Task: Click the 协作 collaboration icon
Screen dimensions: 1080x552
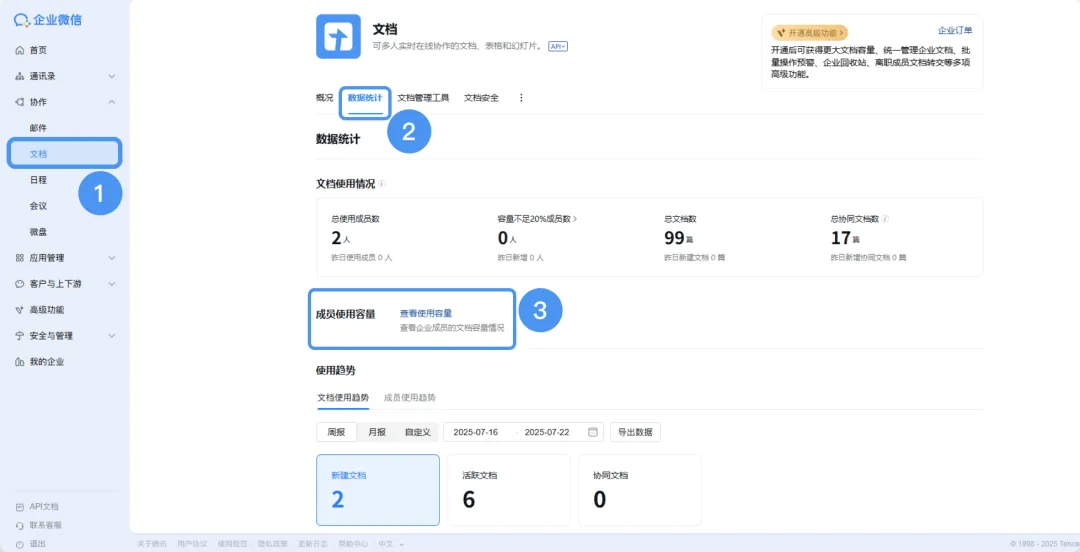Action: pyautogui.click(x=19, y=102)
